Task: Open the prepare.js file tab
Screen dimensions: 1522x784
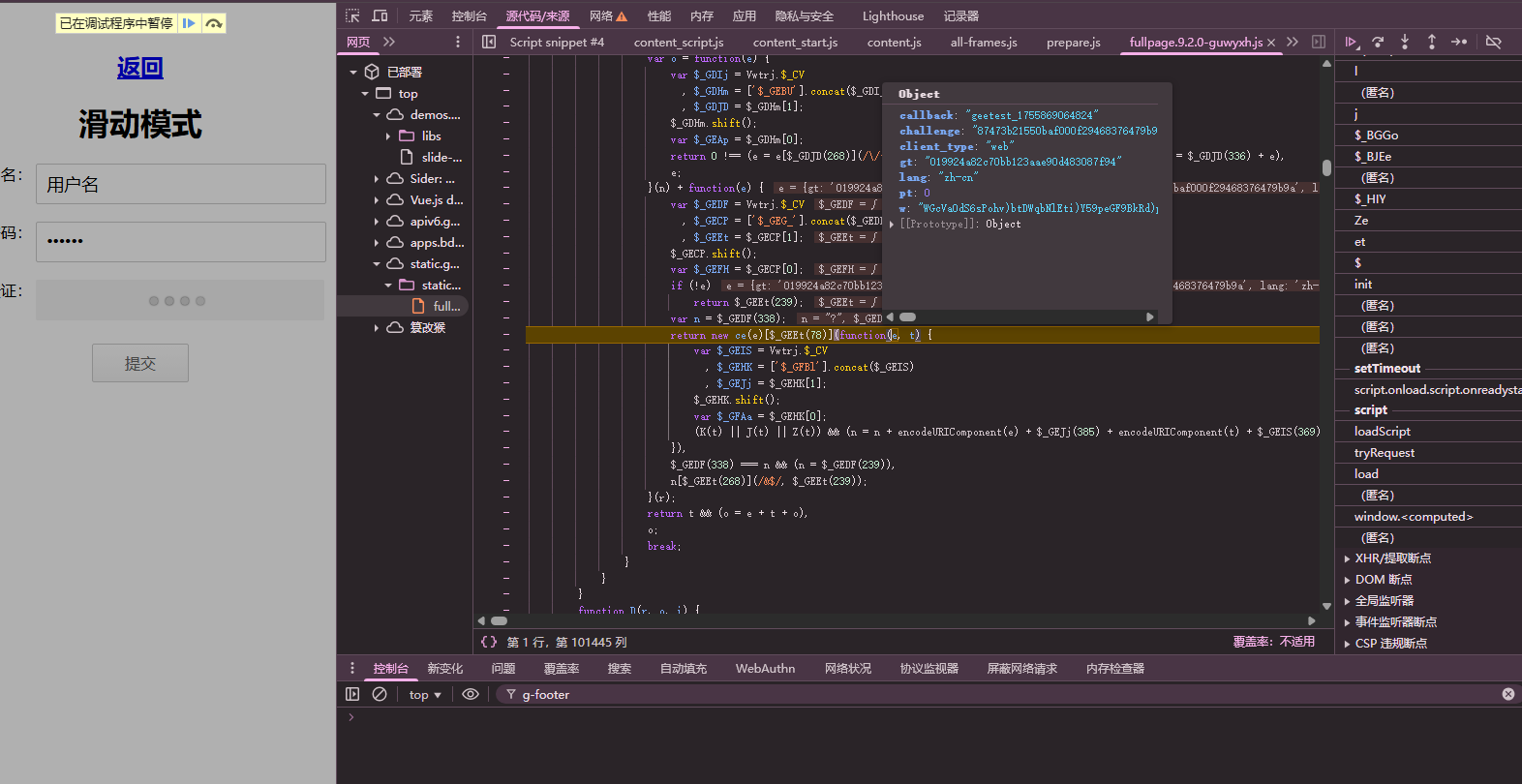Action: (x=1073, y=43)
